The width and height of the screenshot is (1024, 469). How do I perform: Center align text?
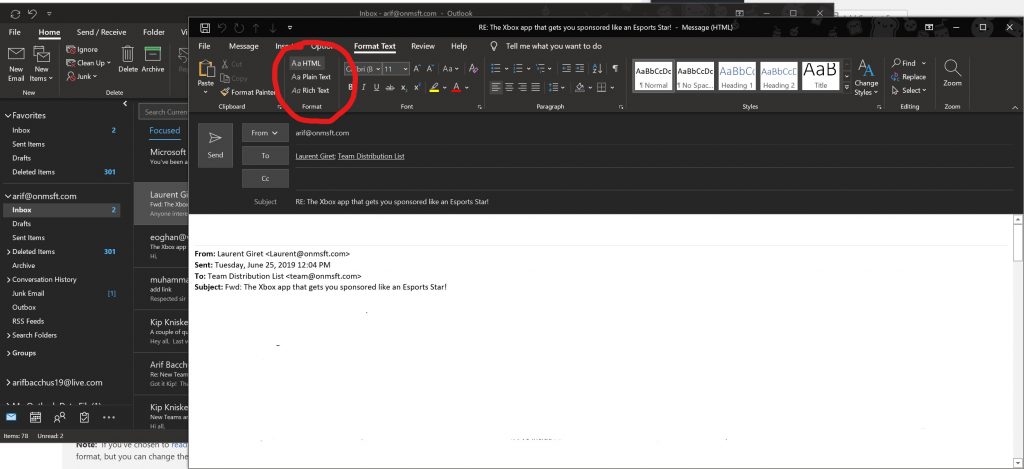[509, 88]
